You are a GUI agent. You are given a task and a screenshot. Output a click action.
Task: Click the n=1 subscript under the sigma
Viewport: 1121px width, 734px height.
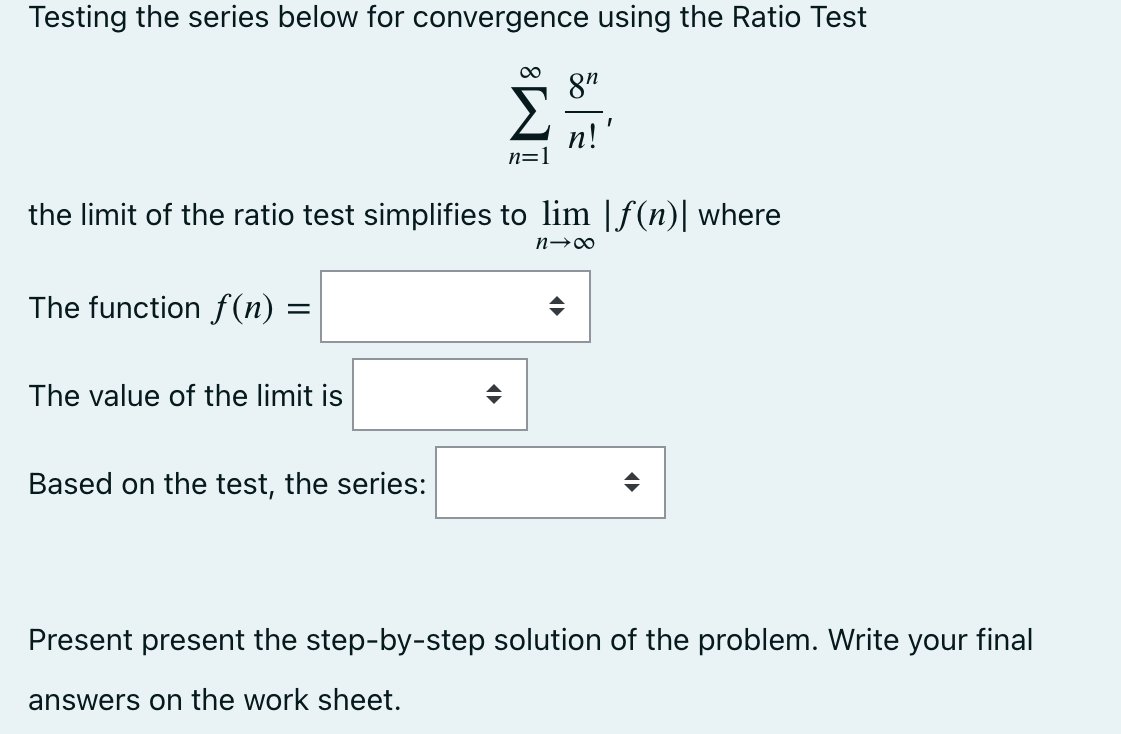529,154
